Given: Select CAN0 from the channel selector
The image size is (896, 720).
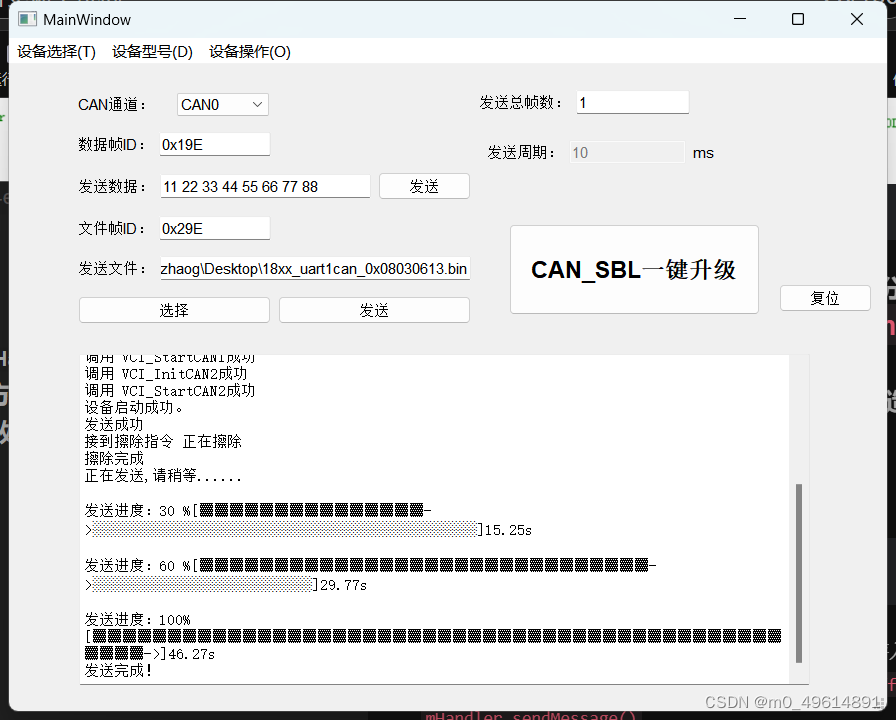Looking at the screenshot, I should tap(210, 104).
